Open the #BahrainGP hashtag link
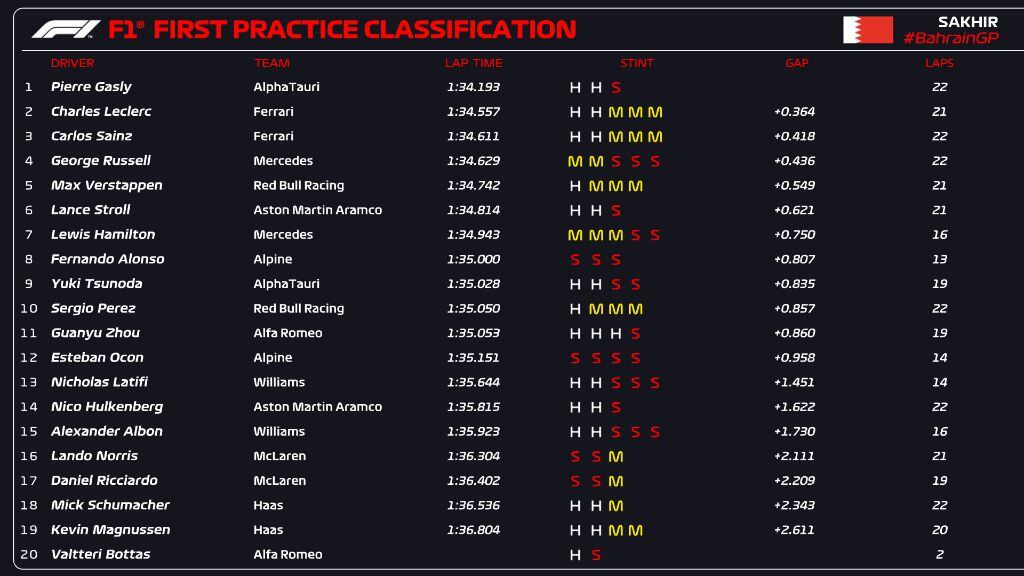This screenshot has width=1024, height=576. pos(950,38)
